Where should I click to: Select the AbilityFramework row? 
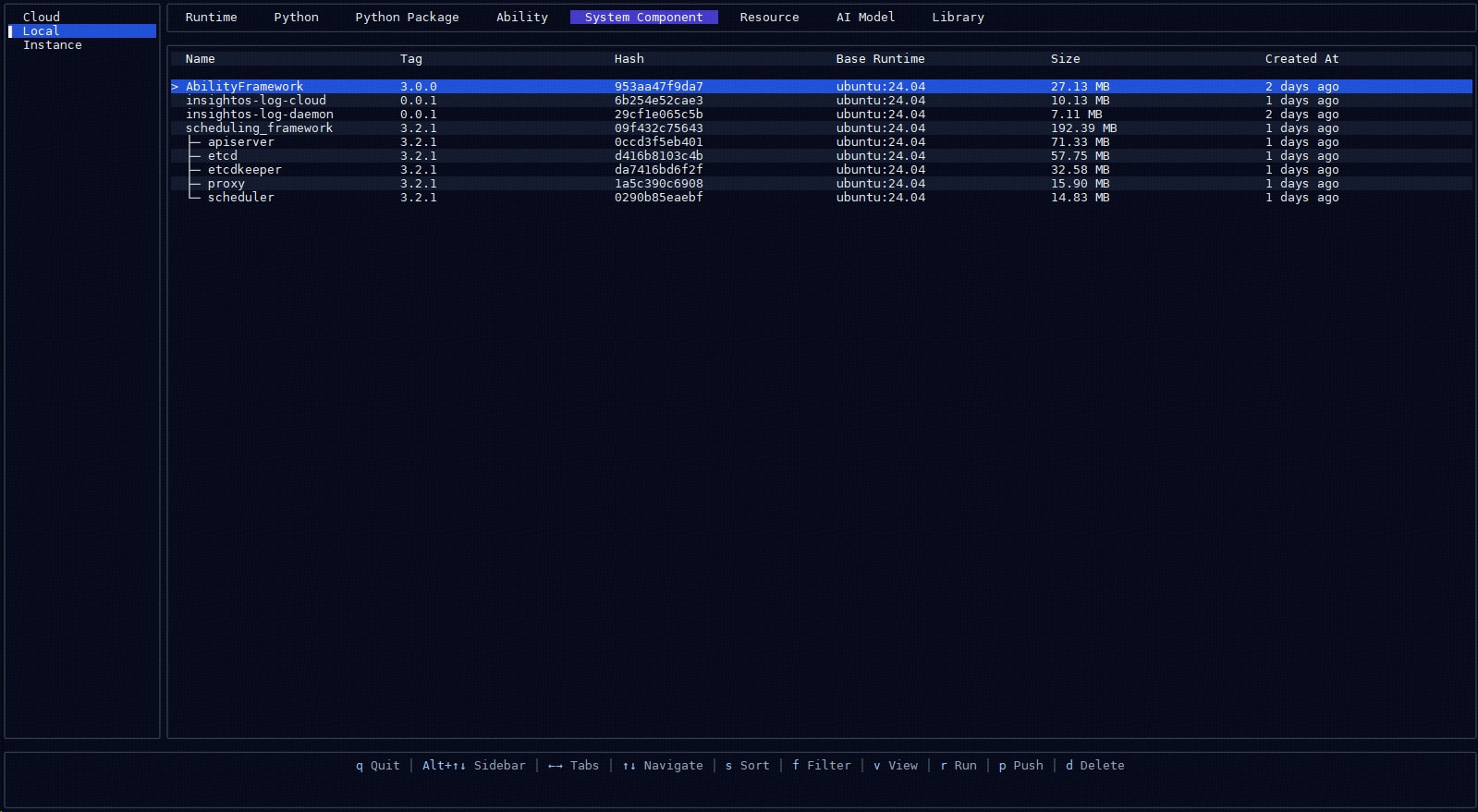[x=822, y=86]
